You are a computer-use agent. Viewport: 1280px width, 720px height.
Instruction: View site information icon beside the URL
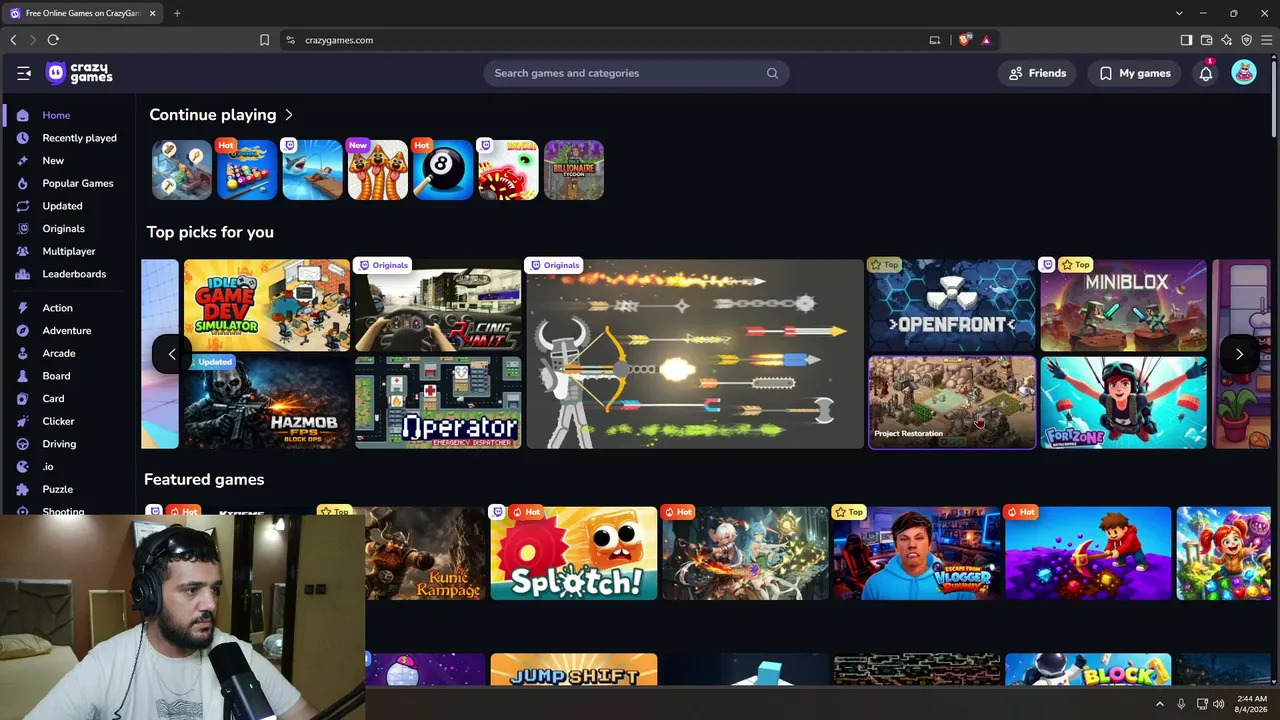click(x=290, y=40)
